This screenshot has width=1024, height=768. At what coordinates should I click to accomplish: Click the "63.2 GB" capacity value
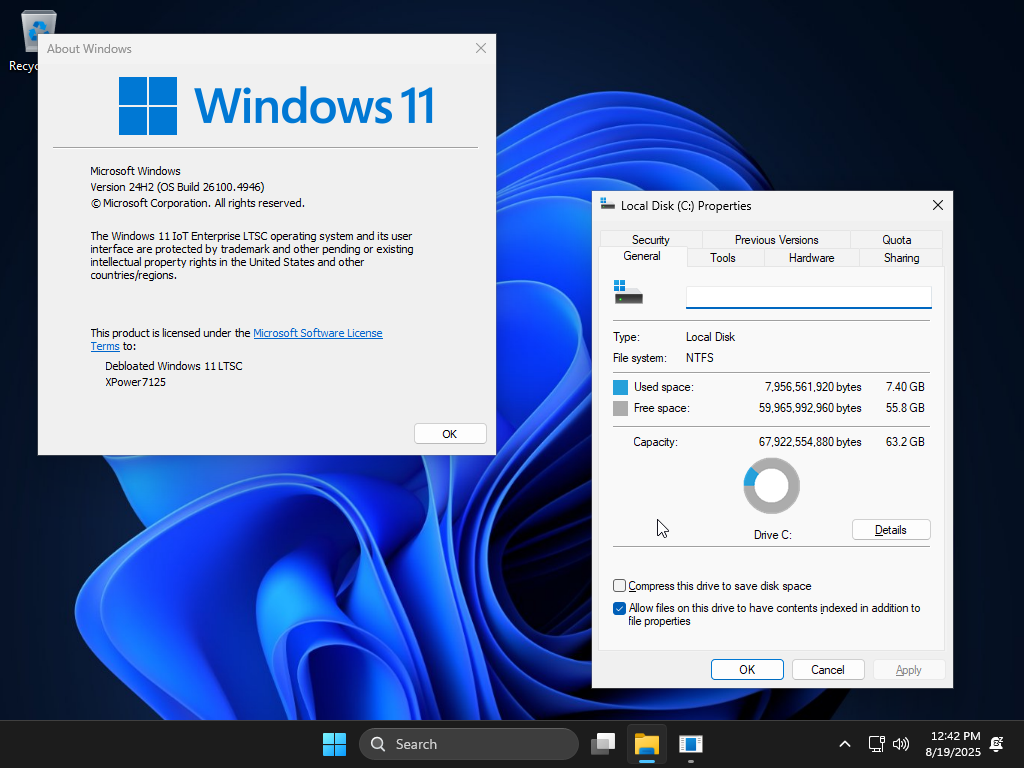click(905, 442)
